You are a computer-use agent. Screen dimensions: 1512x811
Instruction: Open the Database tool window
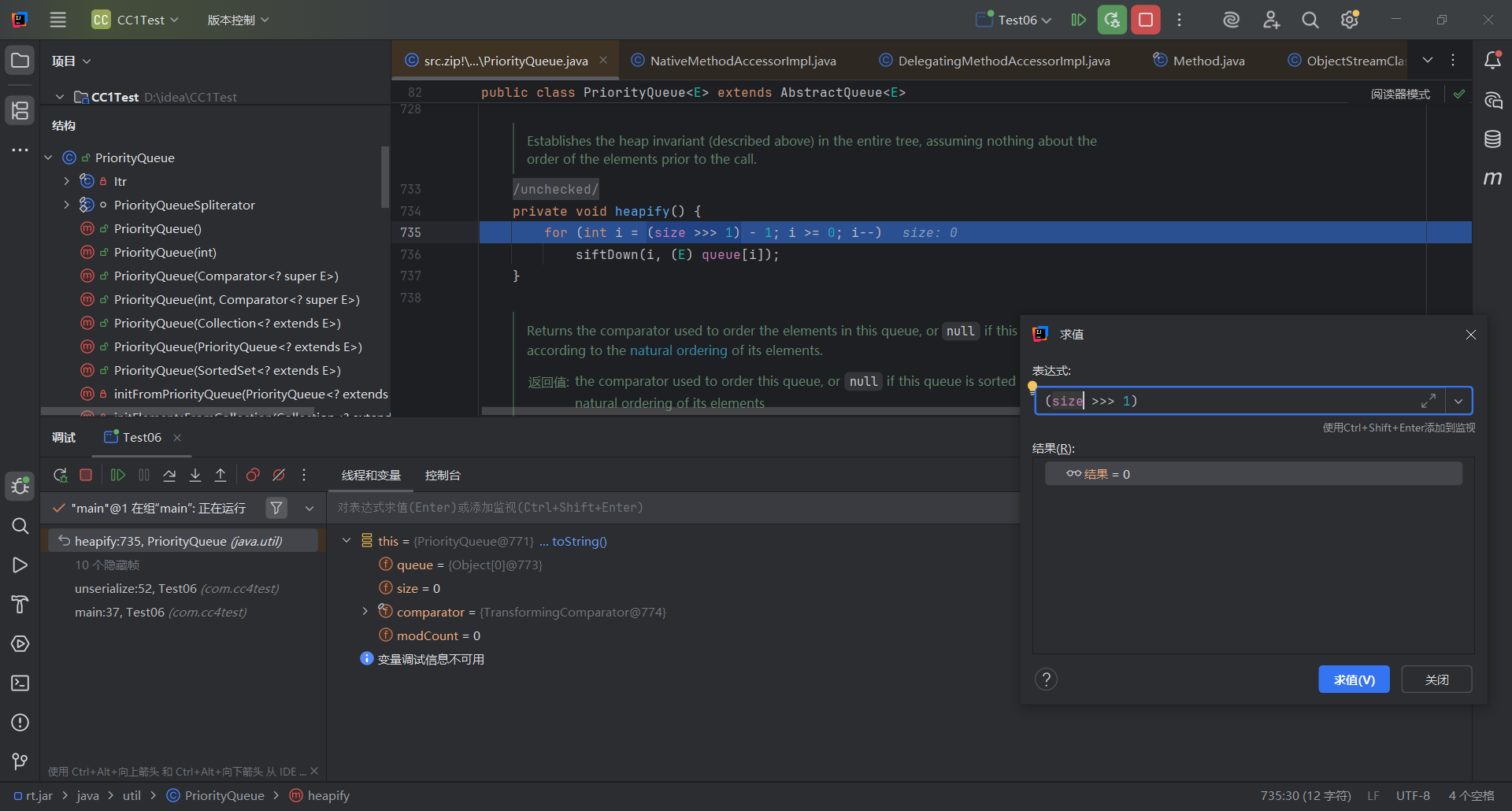(1492, 139)
